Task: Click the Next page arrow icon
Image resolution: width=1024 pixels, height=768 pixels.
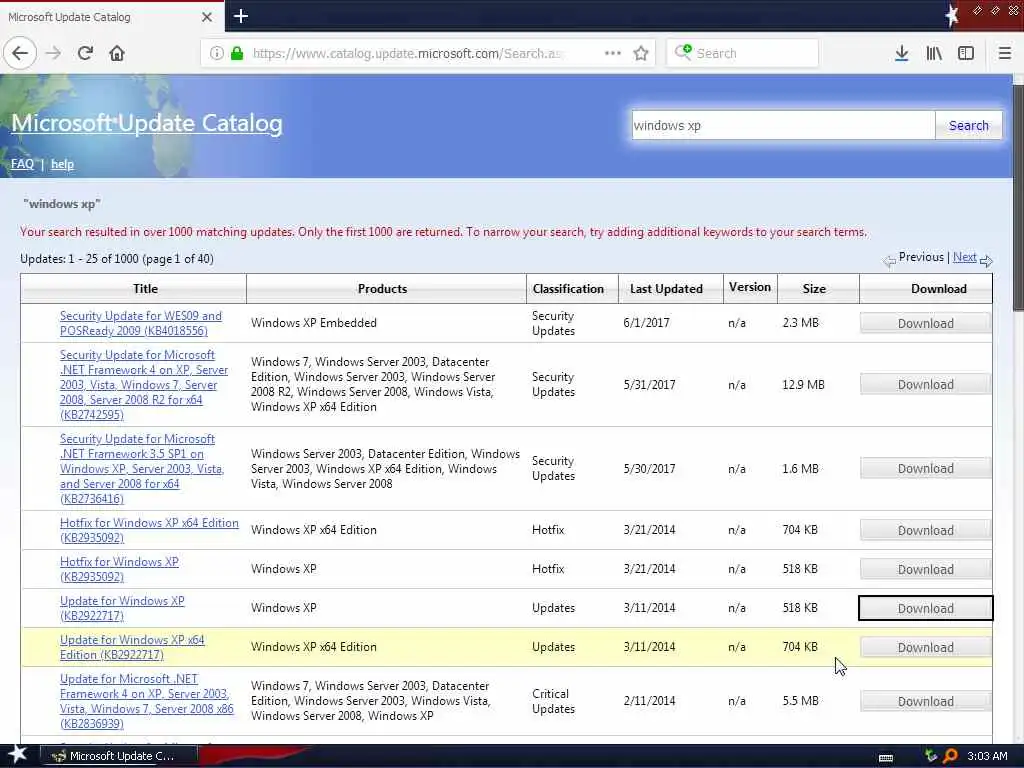Action: [x=986, y=261]
